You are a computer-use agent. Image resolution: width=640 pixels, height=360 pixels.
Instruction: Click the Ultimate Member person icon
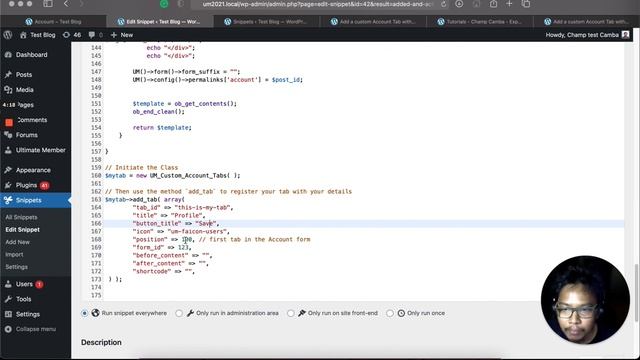click(8, 150)
